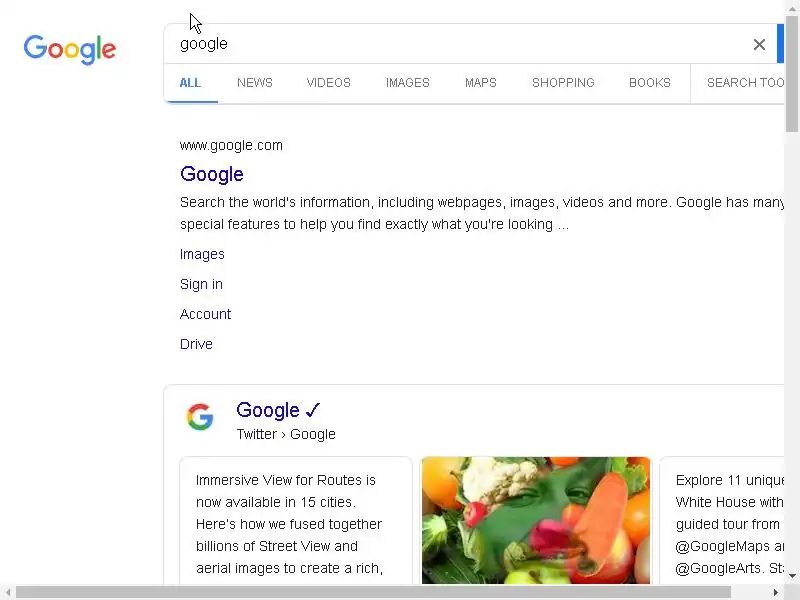Click the vegetable face tweet image

535,520
